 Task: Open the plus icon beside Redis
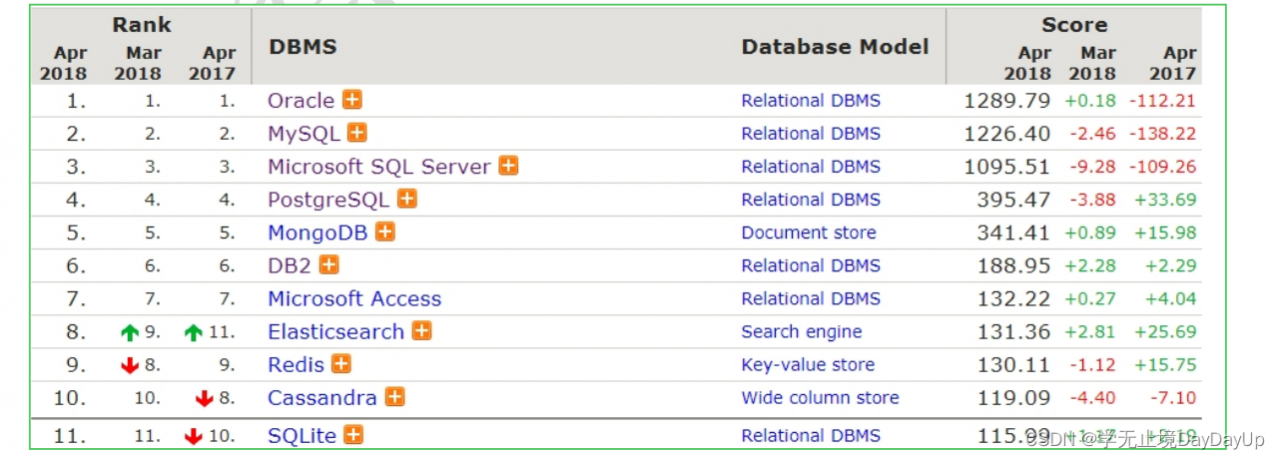[x=342, y=364]
